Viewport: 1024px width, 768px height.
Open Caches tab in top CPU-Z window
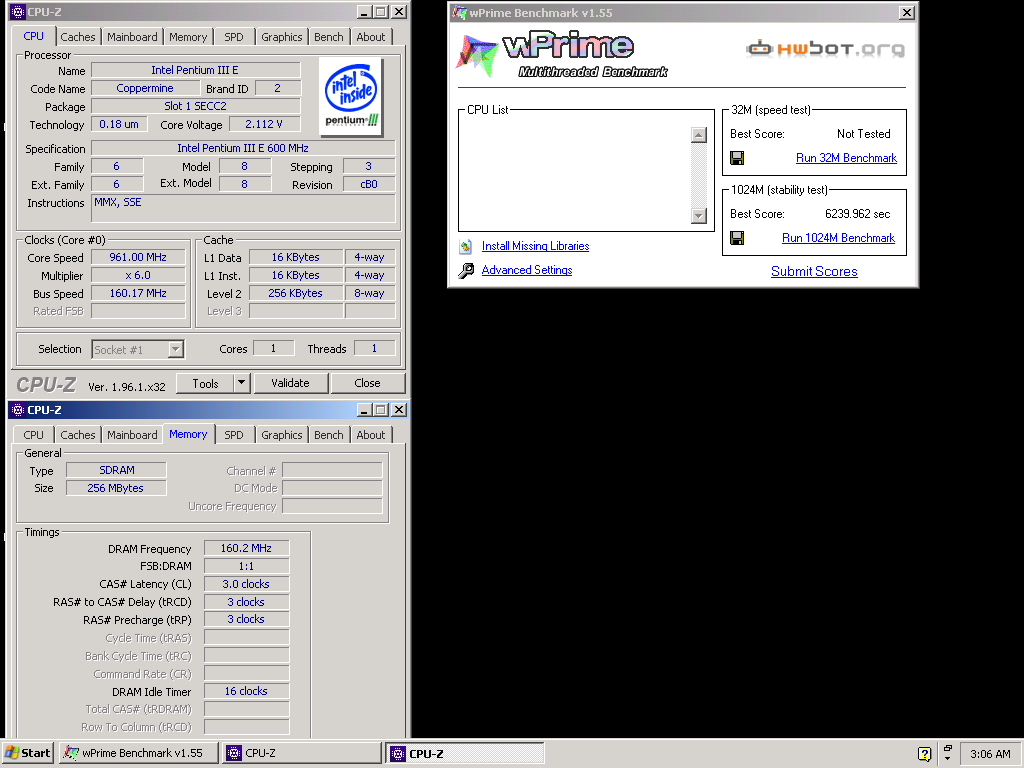point(78,37)
